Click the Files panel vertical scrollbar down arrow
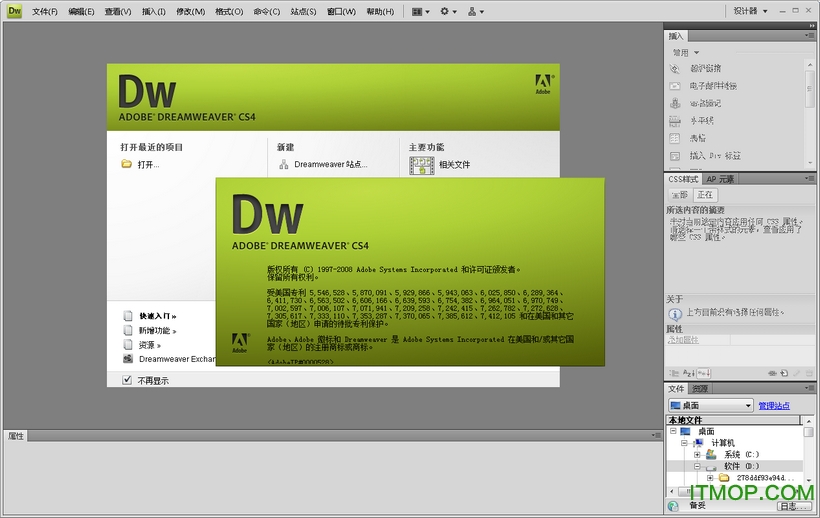This screenshot has height=518, width=820. point(809,480)
